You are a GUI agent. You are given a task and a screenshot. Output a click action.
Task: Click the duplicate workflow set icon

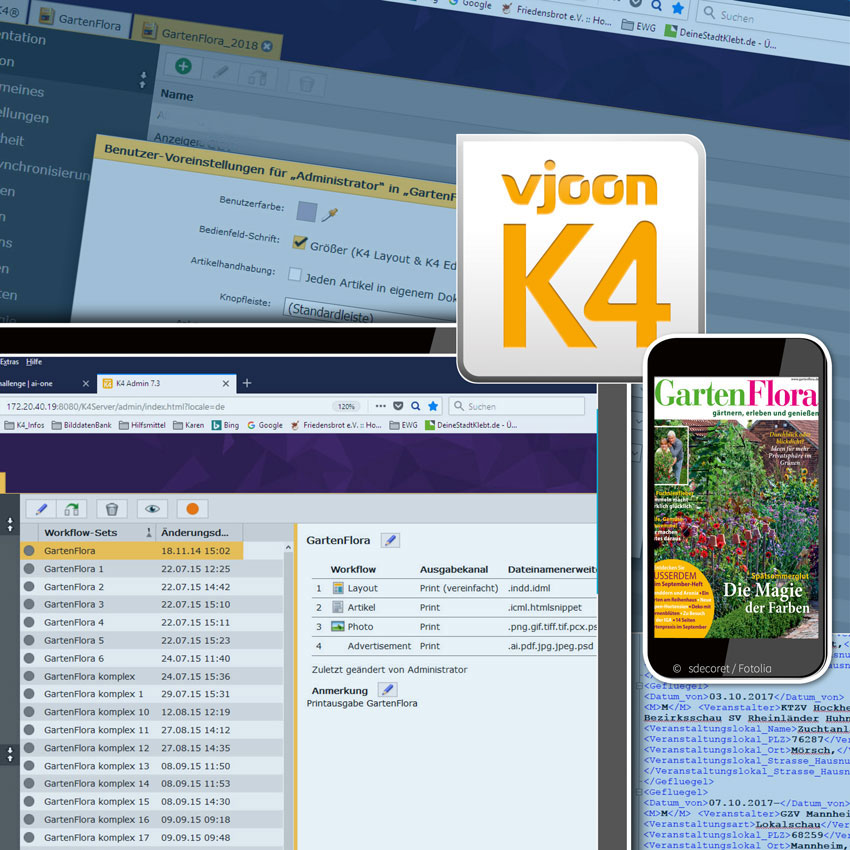coord(73,509)
